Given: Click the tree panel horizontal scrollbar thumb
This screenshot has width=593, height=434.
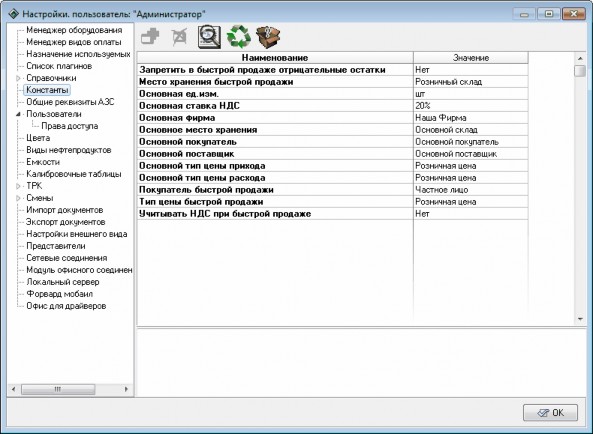Looking at the screenshot, I should (x=58, y=389).
